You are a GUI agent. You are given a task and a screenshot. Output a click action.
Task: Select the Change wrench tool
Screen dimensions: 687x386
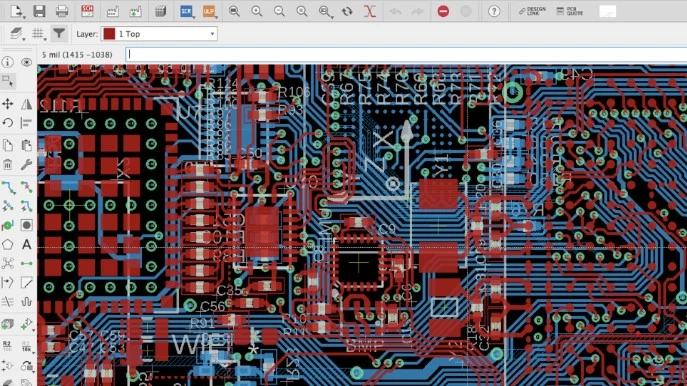point(26,164)
